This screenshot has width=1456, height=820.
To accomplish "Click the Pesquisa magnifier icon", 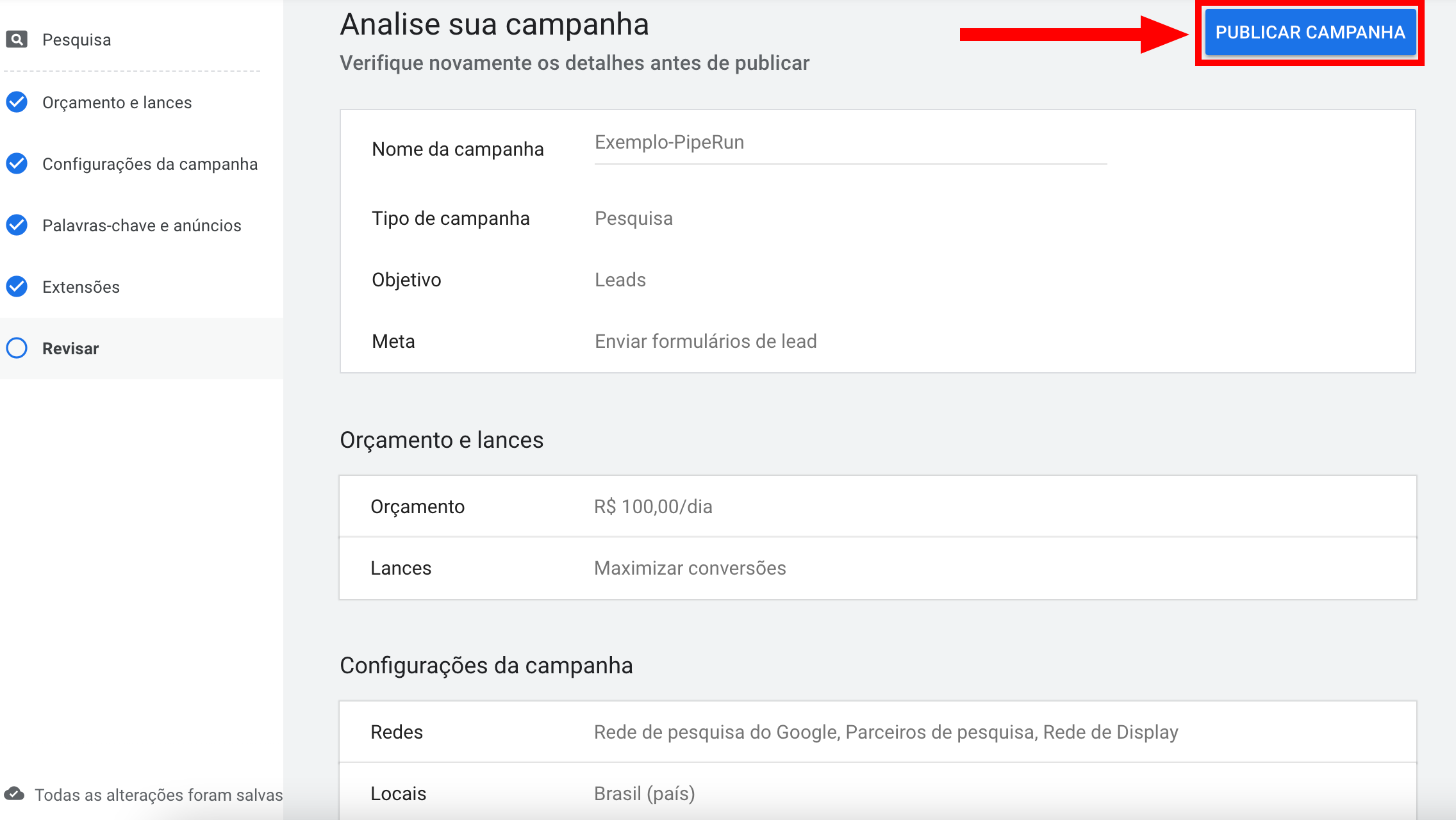I will click(x=17, y=40).
